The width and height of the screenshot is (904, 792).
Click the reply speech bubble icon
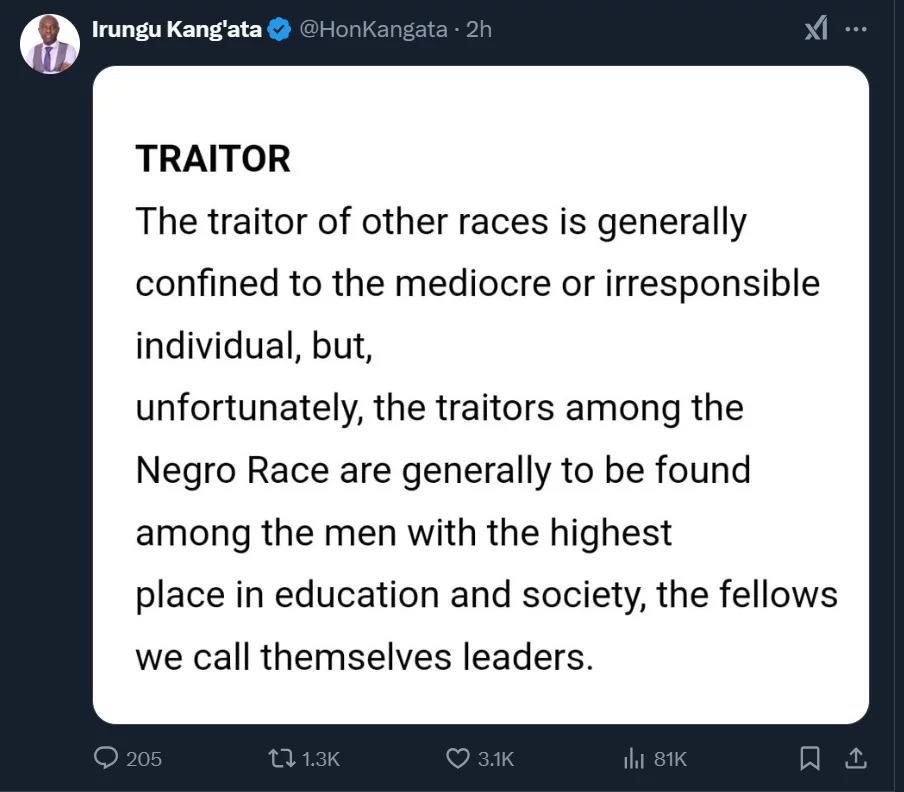[x=106, y=759]
